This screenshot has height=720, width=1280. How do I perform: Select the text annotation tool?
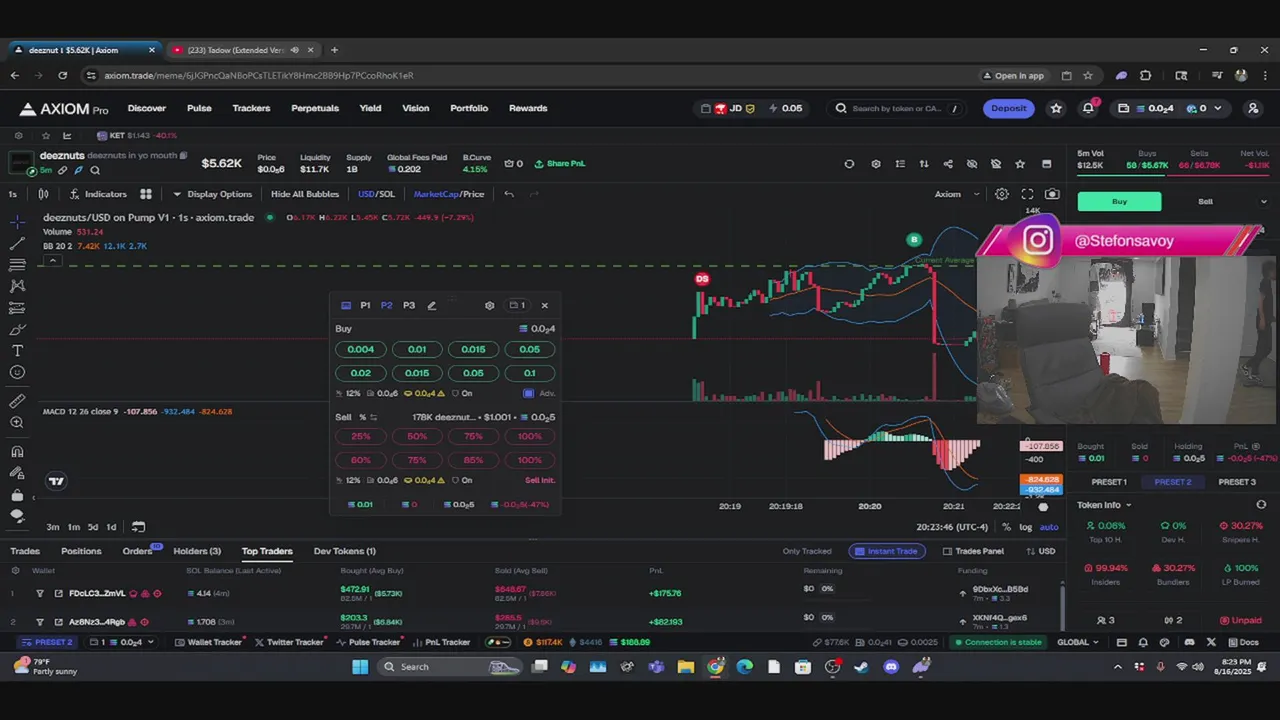[17, 351]
